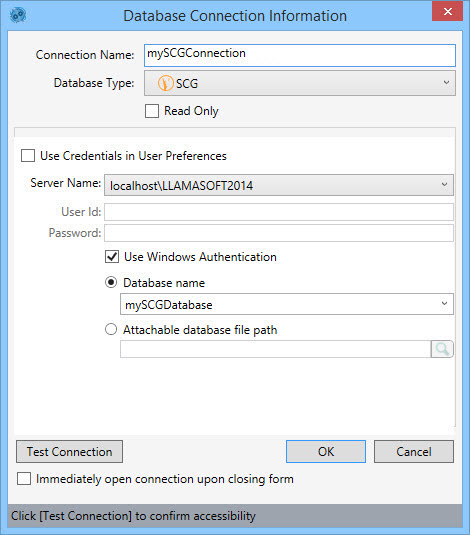Image resolution: width=470 pixels, height=535 pixels.
Task: Click the attachable database file path textbox
Action: 276,349
